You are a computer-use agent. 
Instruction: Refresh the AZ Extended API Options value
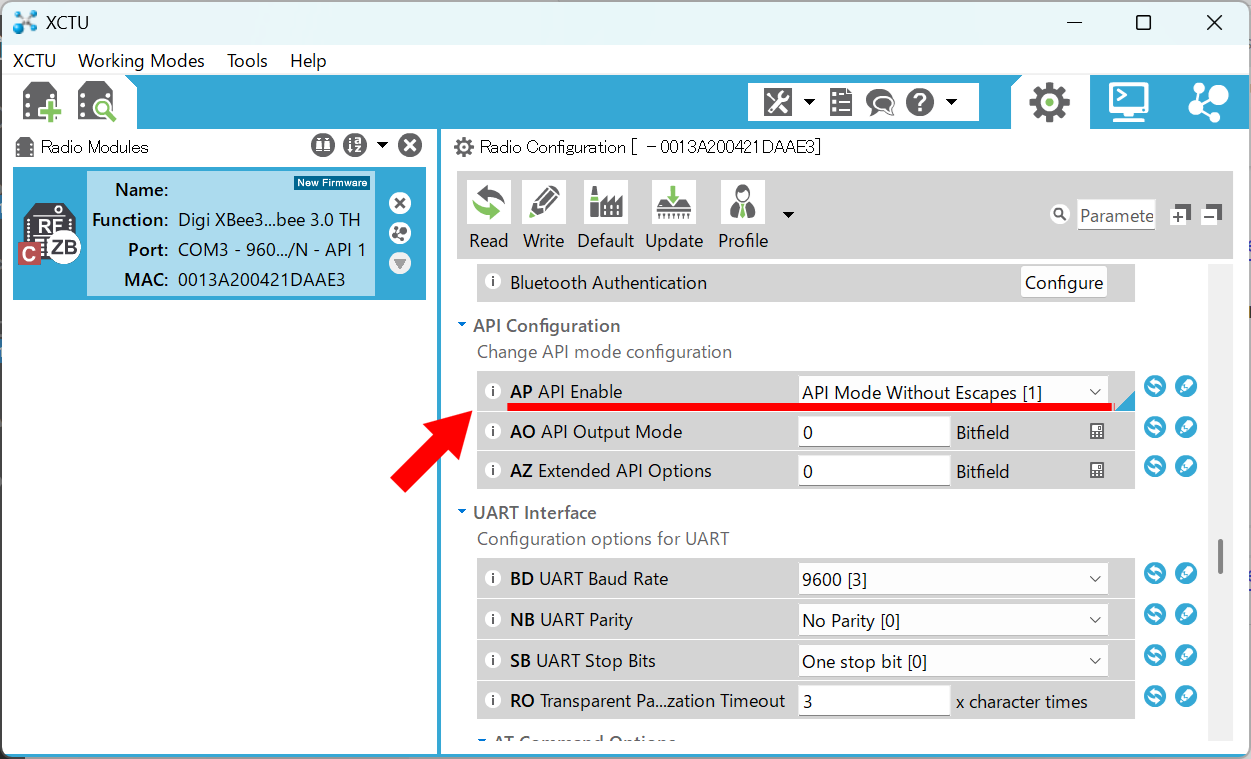(x=1155, y=466)
